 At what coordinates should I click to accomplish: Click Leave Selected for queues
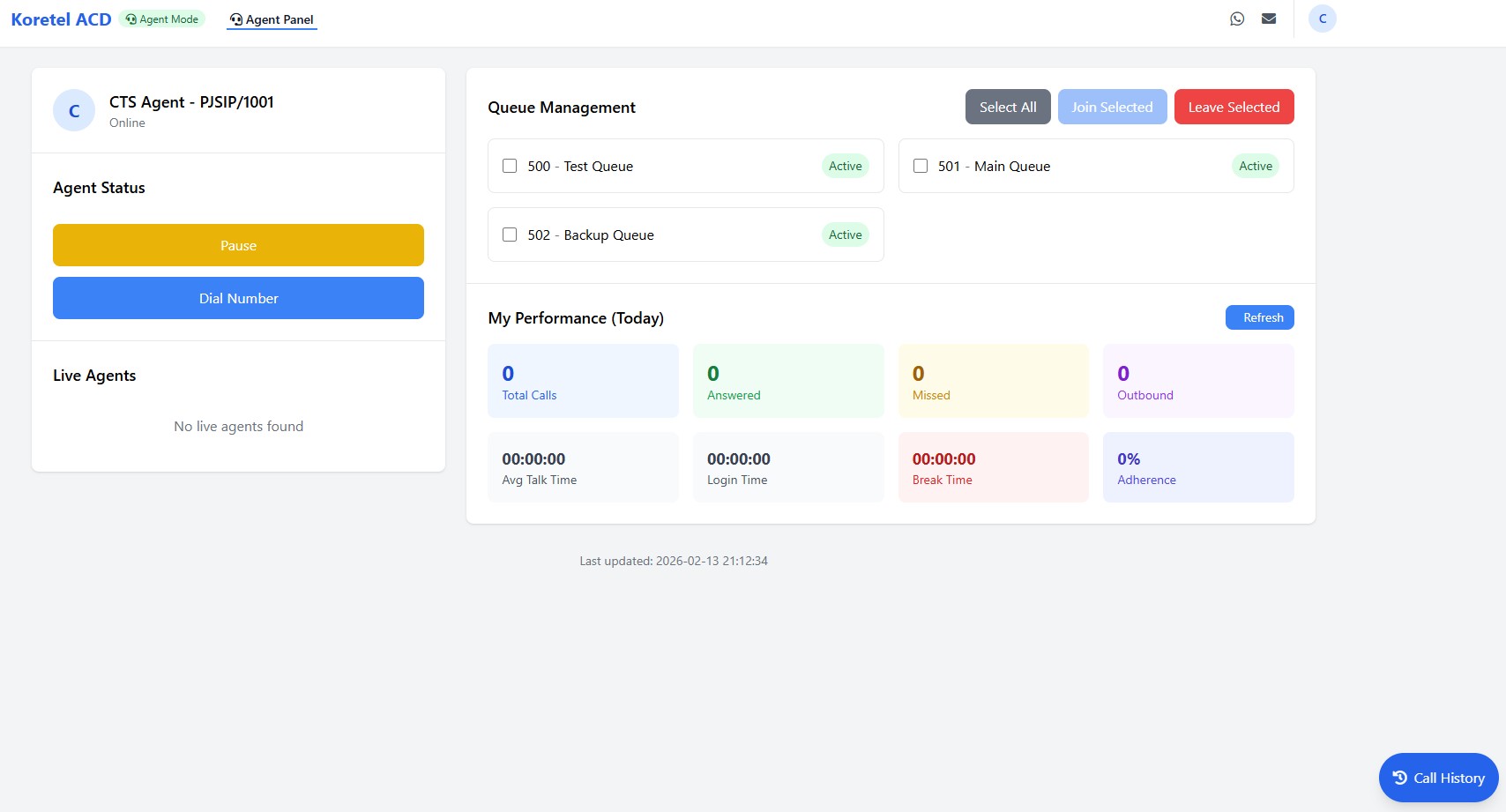pyautogui.click(x=1234, y=107)
